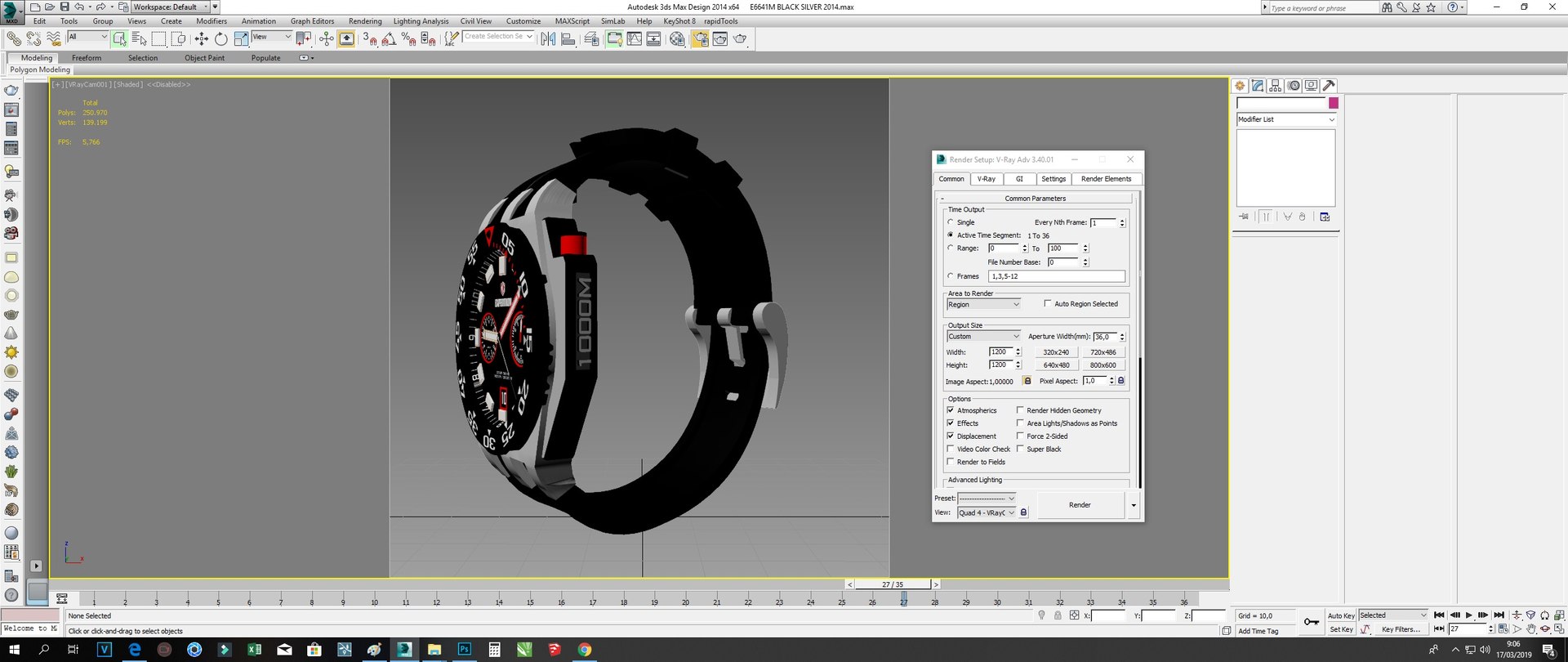Screen dimensions: 1568x662
Task: Select the Select and Link tool
Action: point(14,38)
